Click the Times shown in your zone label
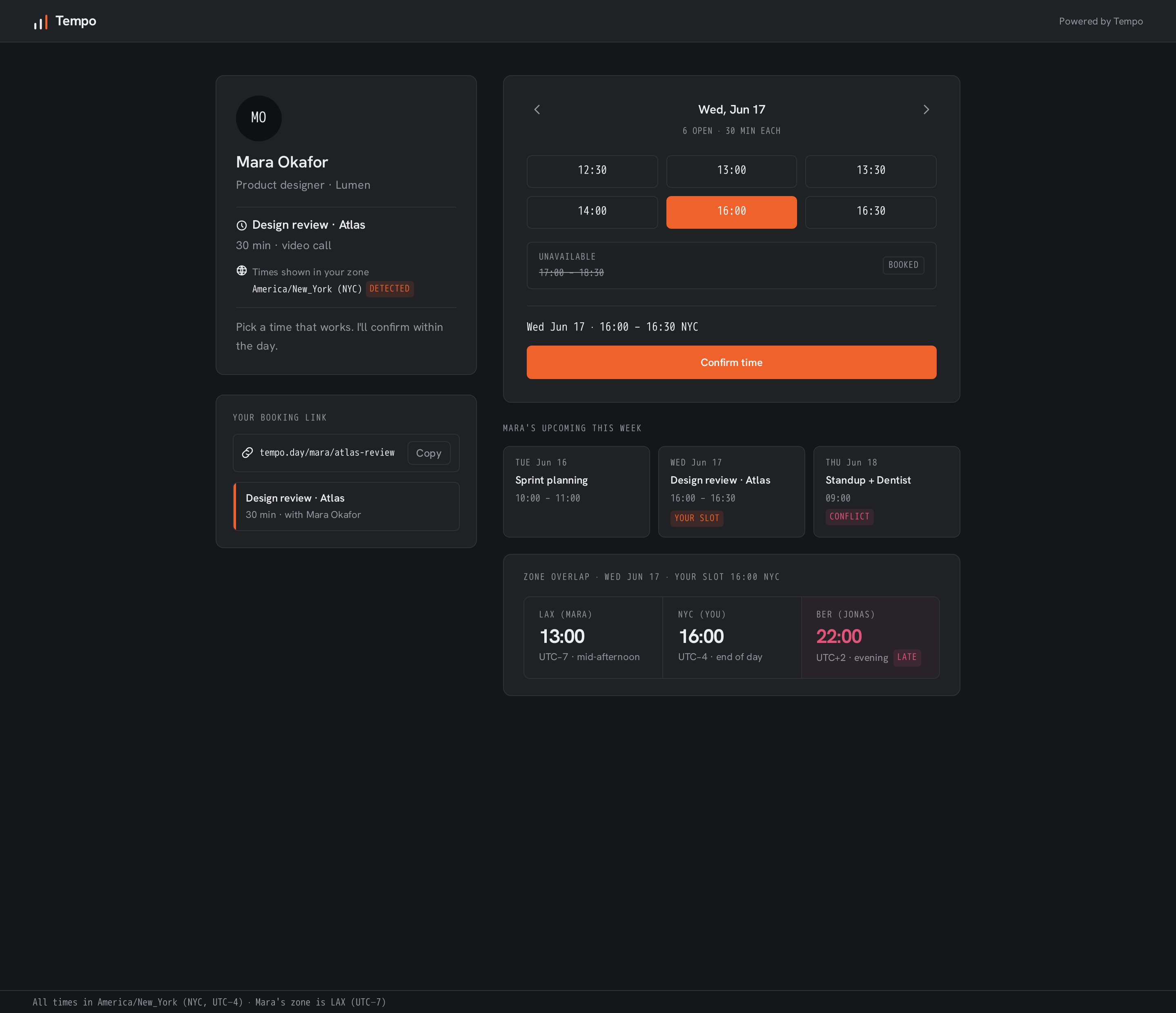 pyautogui.click(x=310, y=272)
